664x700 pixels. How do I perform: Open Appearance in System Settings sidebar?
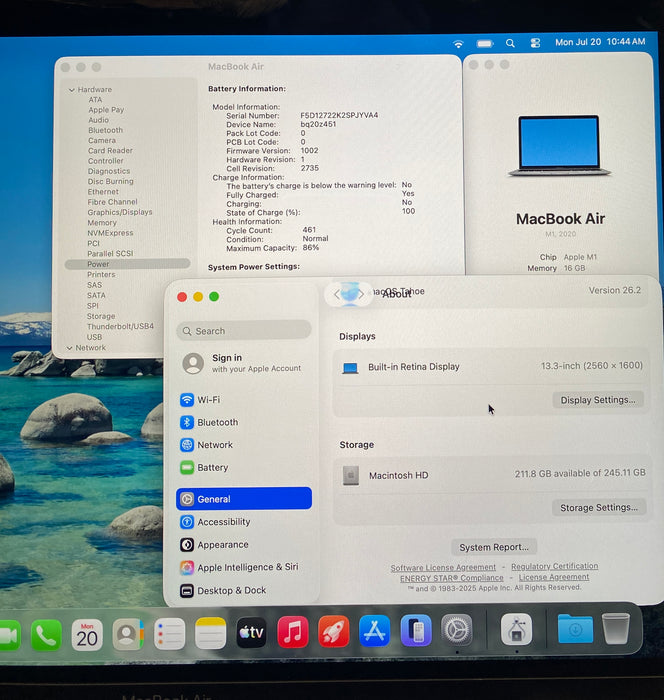[244, 545]
